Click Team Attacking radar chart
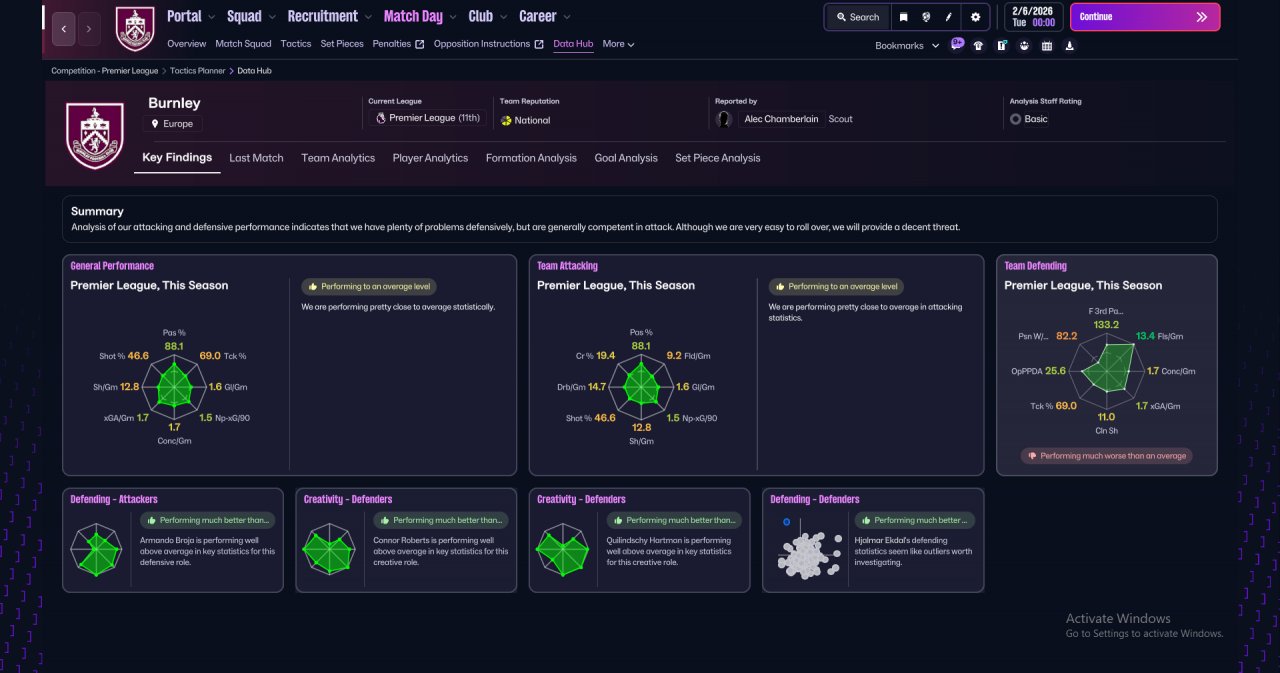 (x=640, y=386)
